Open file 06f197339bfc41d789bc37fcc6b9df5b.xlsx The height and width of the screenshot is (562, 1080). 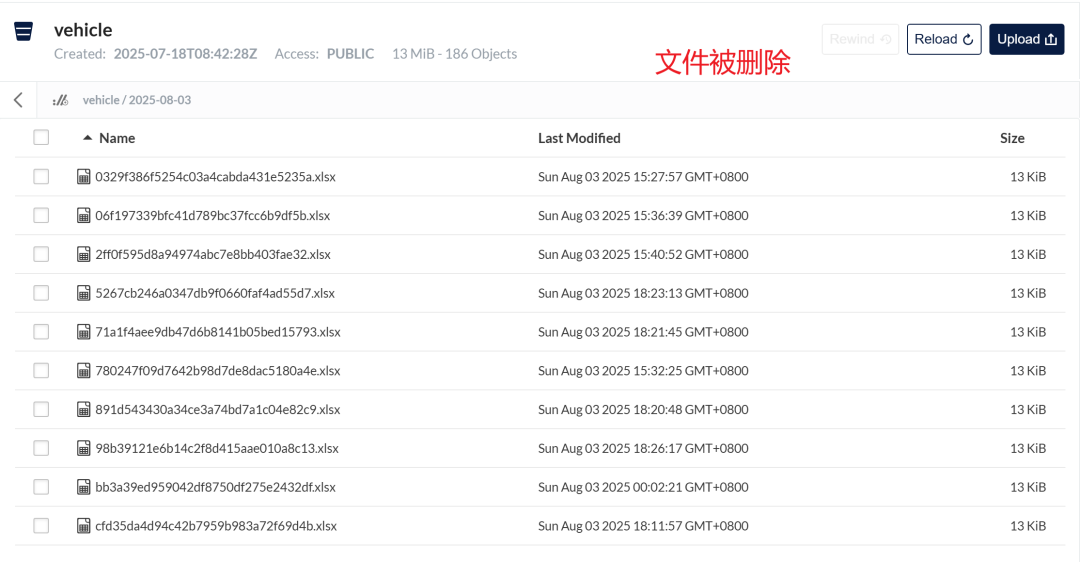click(213, 216)
